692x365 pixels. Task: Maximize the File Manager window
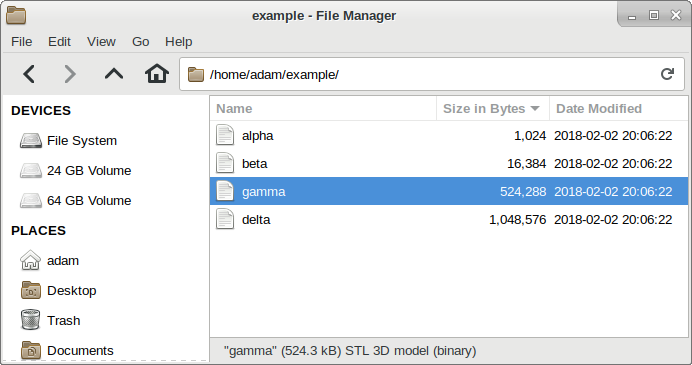pyautogui.click(x=654, y=15)
